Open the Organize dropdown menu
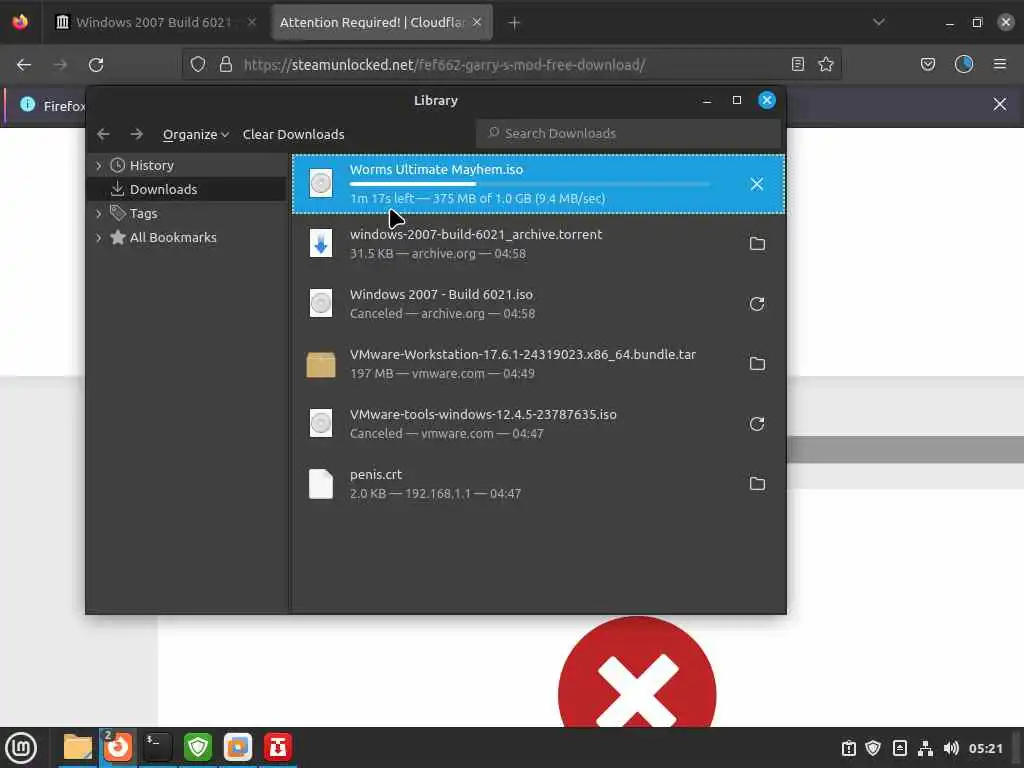This screenshot has width=1024, height=768. (x=195, y=135)
